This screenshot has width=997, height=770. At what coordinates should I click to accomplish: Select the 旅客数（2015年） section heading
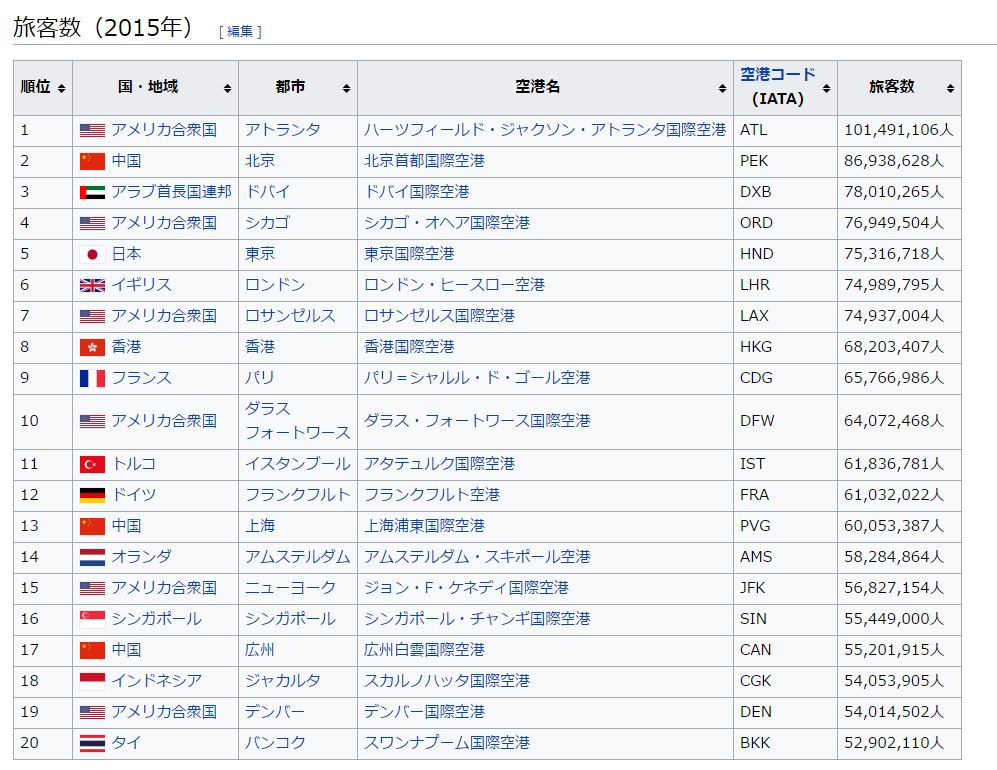point(102,27)
